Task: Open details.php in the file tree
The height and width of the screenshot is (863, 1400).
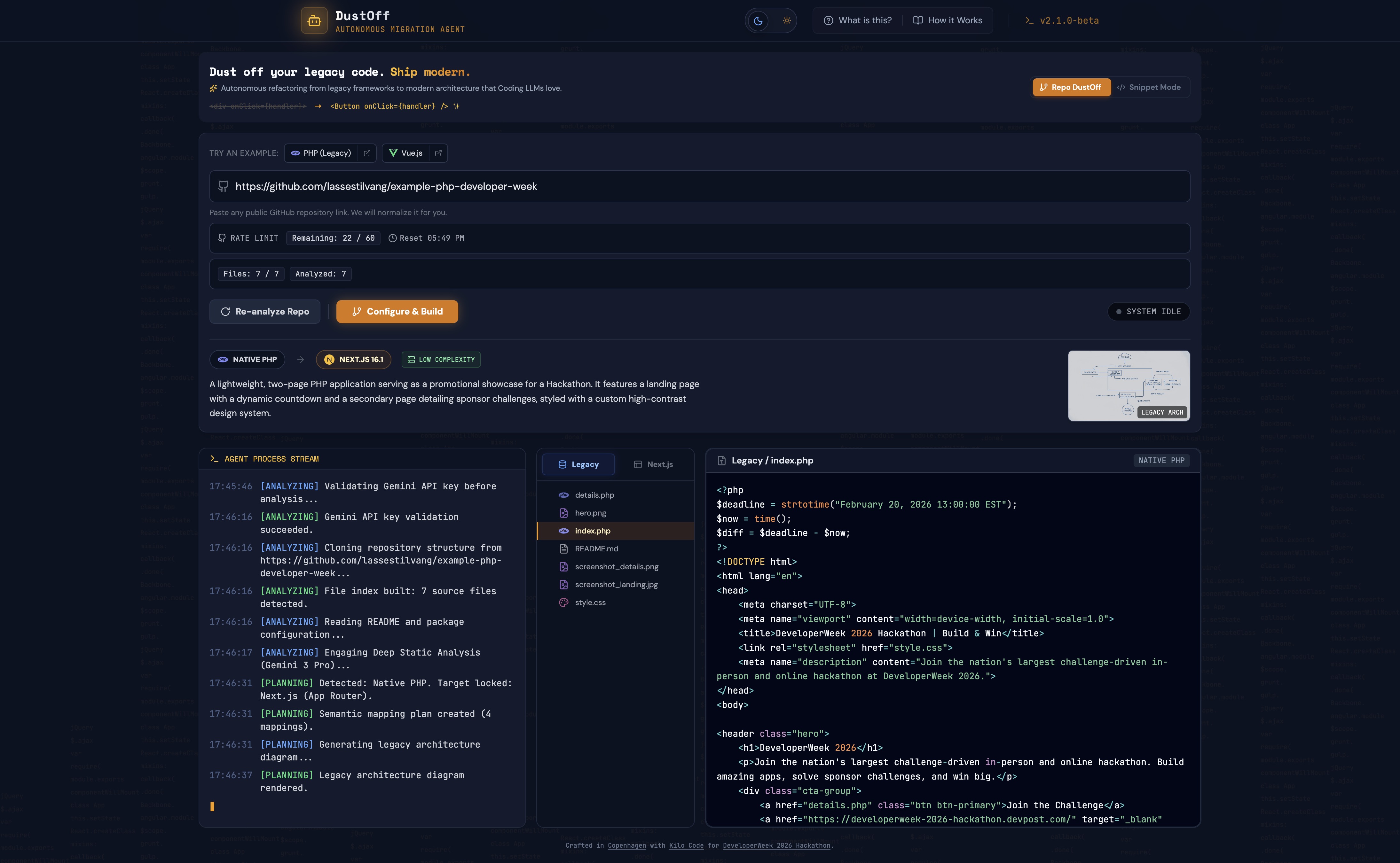Action: click(x=594, y=495)
